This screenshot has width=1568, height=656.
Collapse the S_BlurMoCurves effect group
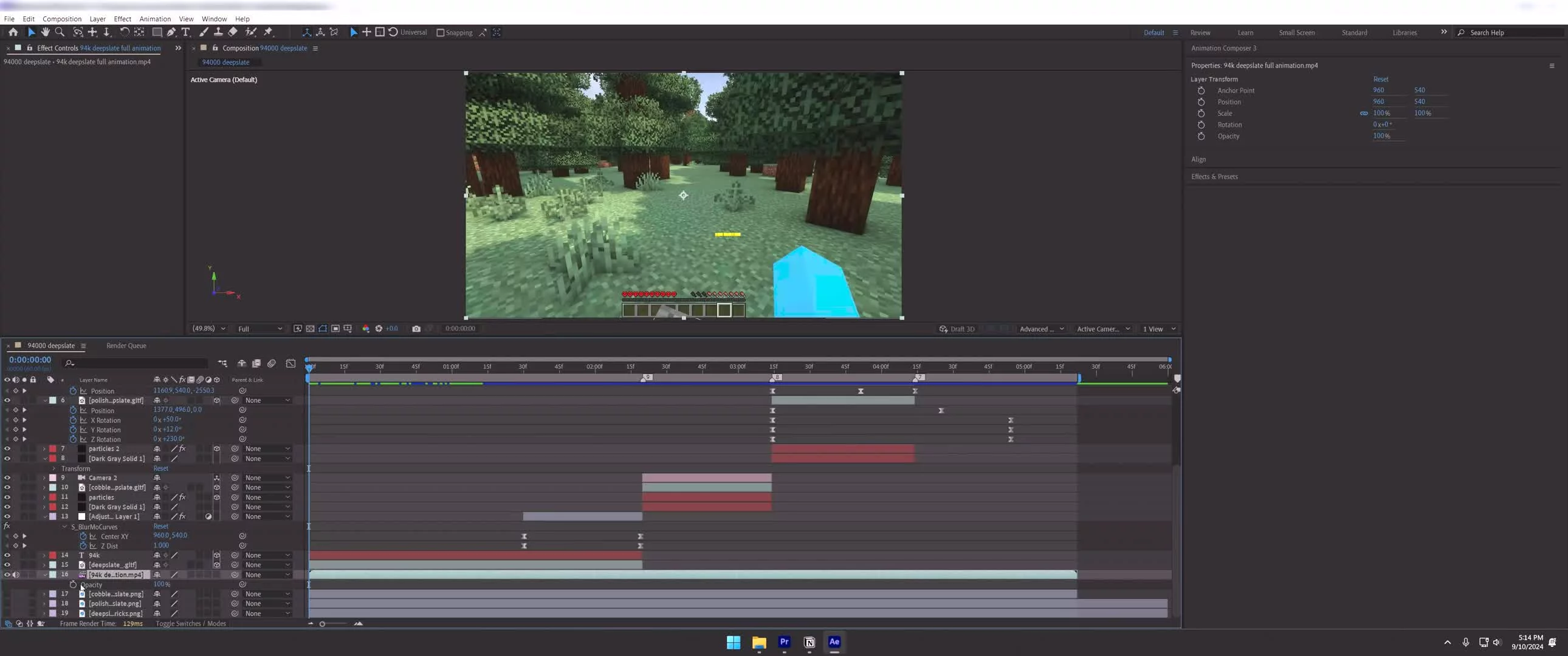64,527
